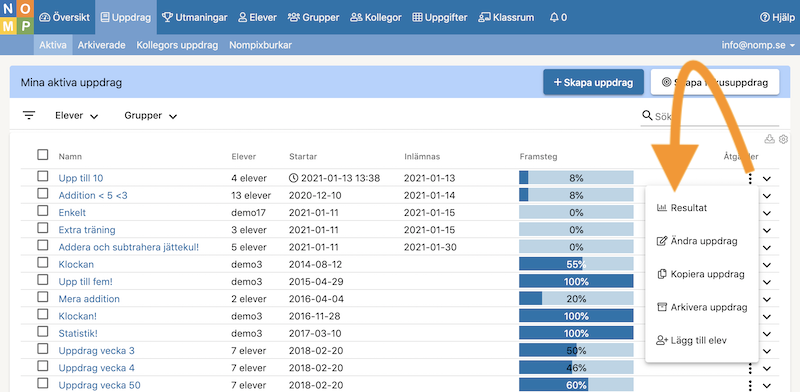
Task: Switch to the Arkiverade tab
Action: pyautogui.click(x=102, y=45)
